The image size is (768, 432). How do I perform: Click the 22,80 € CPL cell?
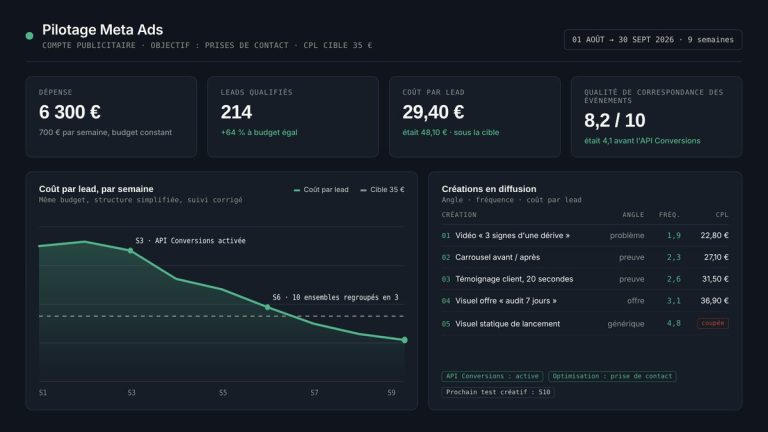pyautogui.click(x=714, y=236)
